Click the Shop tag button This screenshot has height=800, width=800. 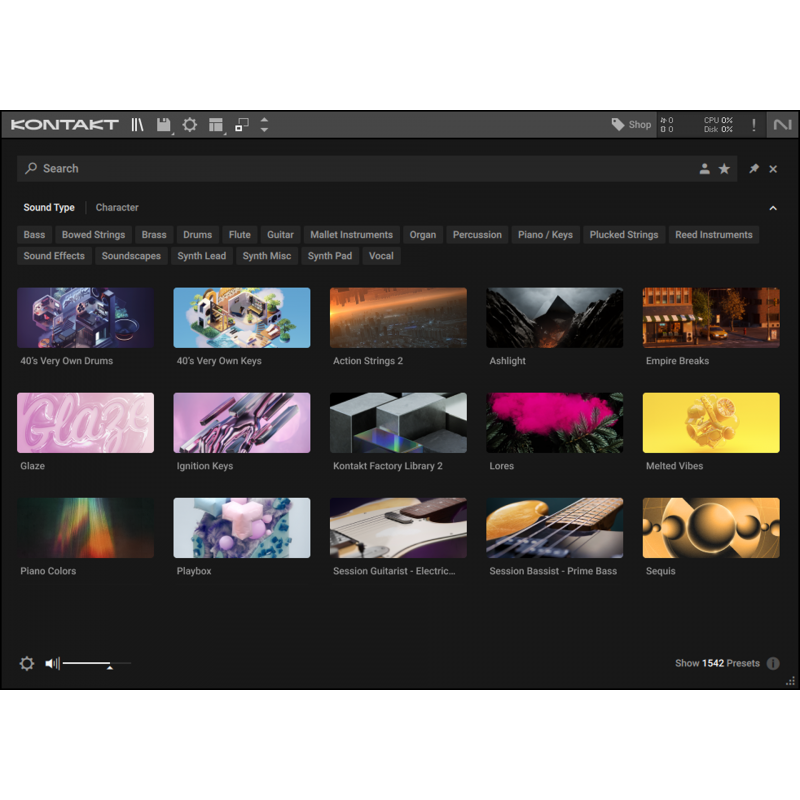631,124
